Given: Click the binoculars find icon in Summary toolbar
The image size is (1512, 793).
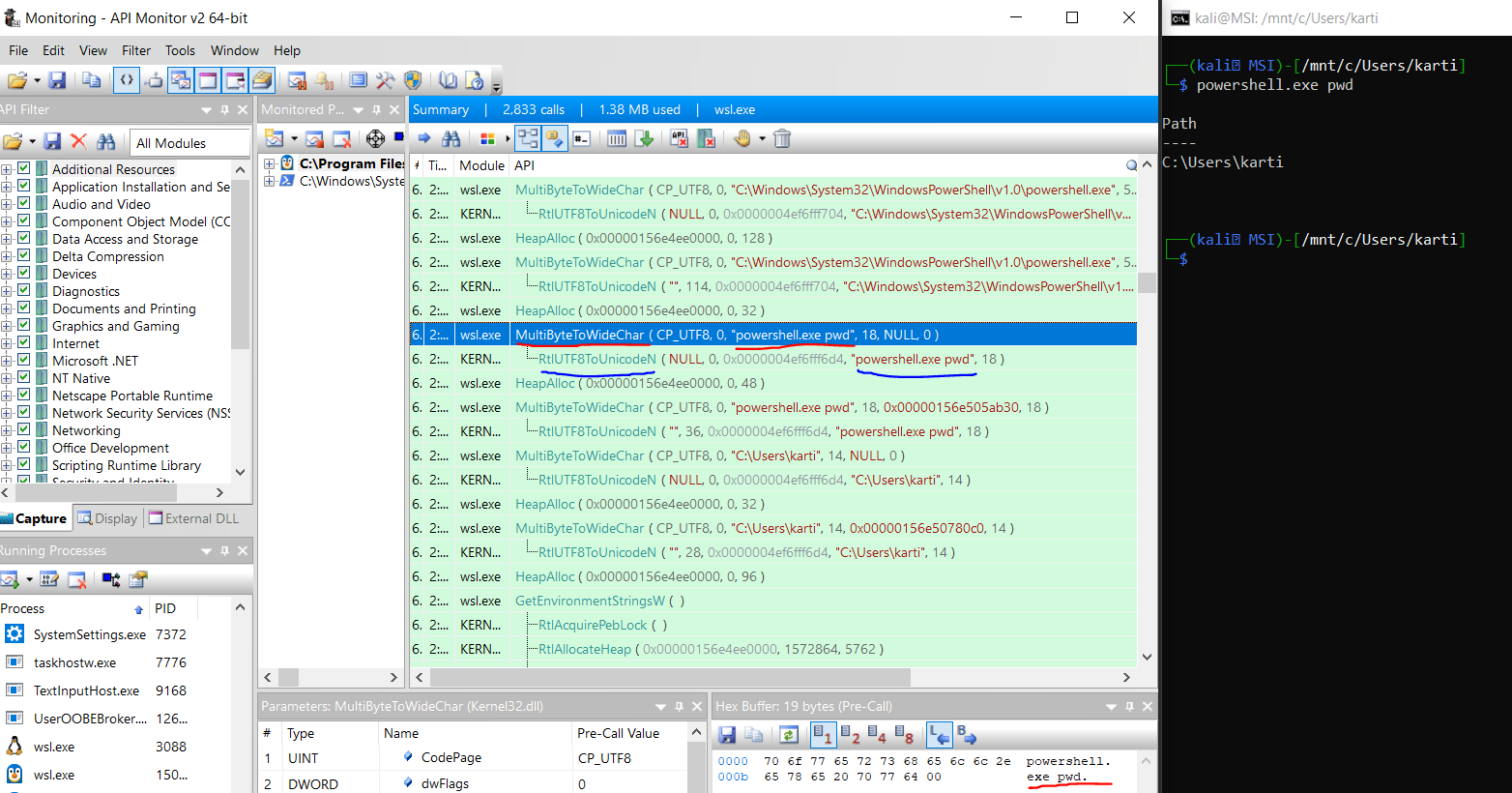Looking at the screenshot, I should point(451,139).
